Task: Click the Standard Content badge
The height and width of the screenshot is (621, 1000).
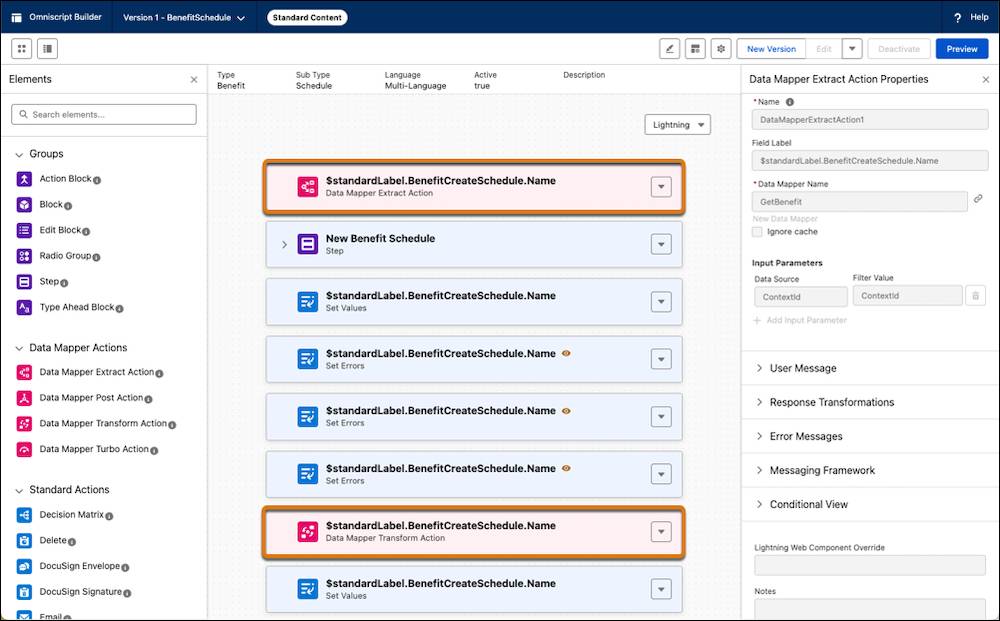Action: click(307, 18)
